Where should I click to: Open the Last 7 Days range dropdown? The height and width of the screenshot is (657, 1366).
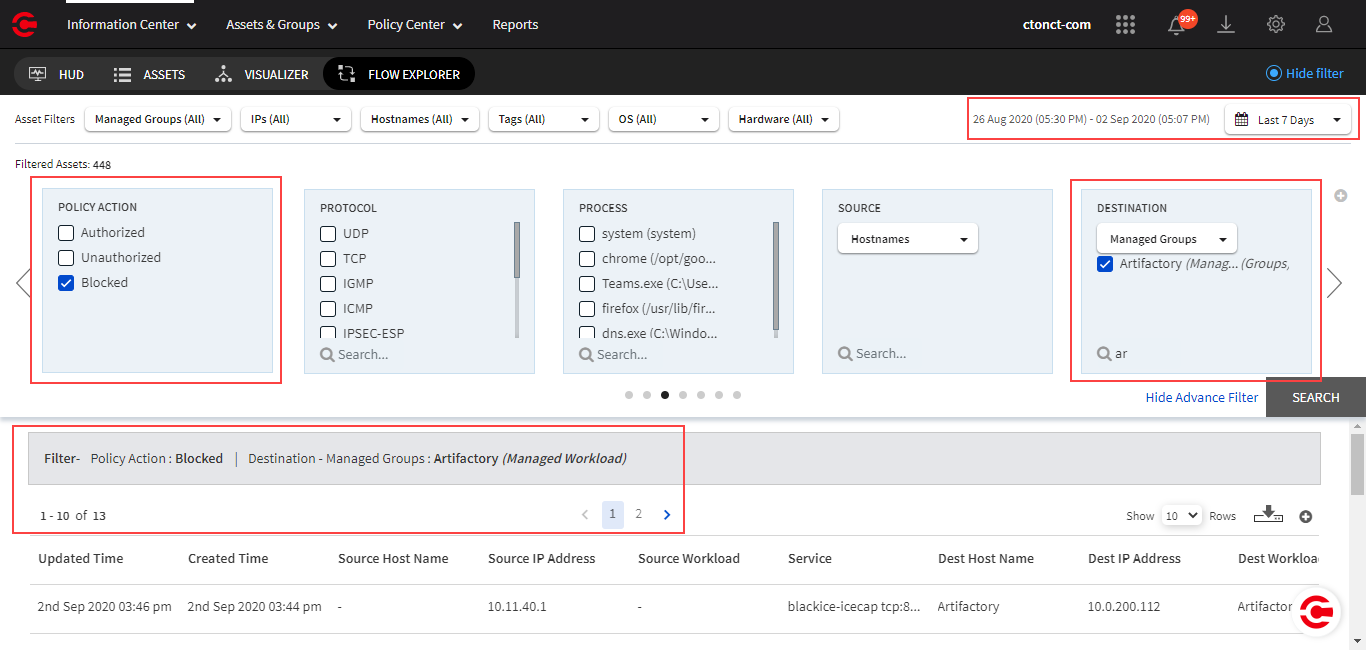[x=1288, y=119]
